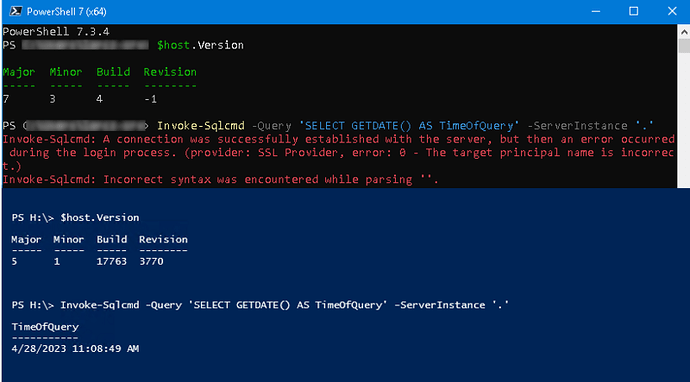Click the green Revision column header
This screenshot has width=690, height=382.
pos(170,72)
